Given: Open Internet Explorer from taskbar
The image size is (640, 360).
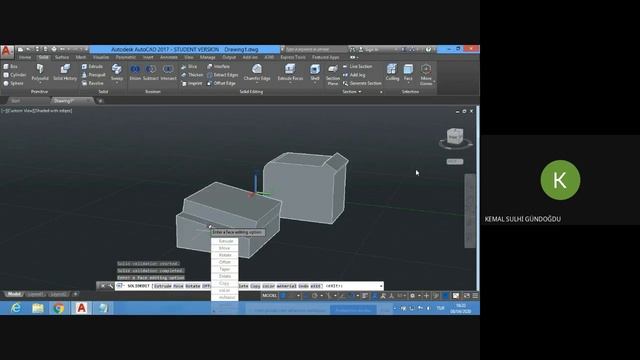Looking at the screenshot, I should (16, 308).
